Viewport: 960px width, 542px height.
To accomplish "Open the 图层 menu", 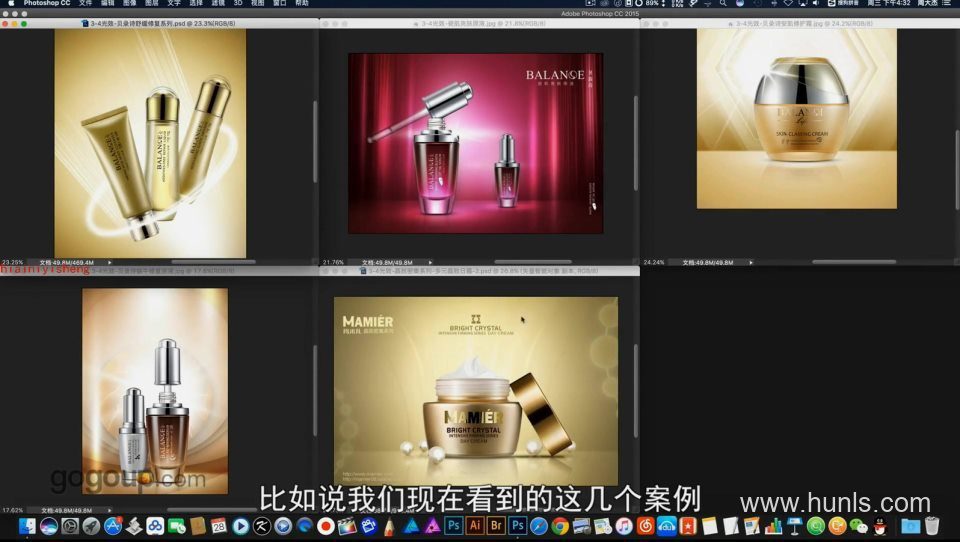I will [151, 3].
